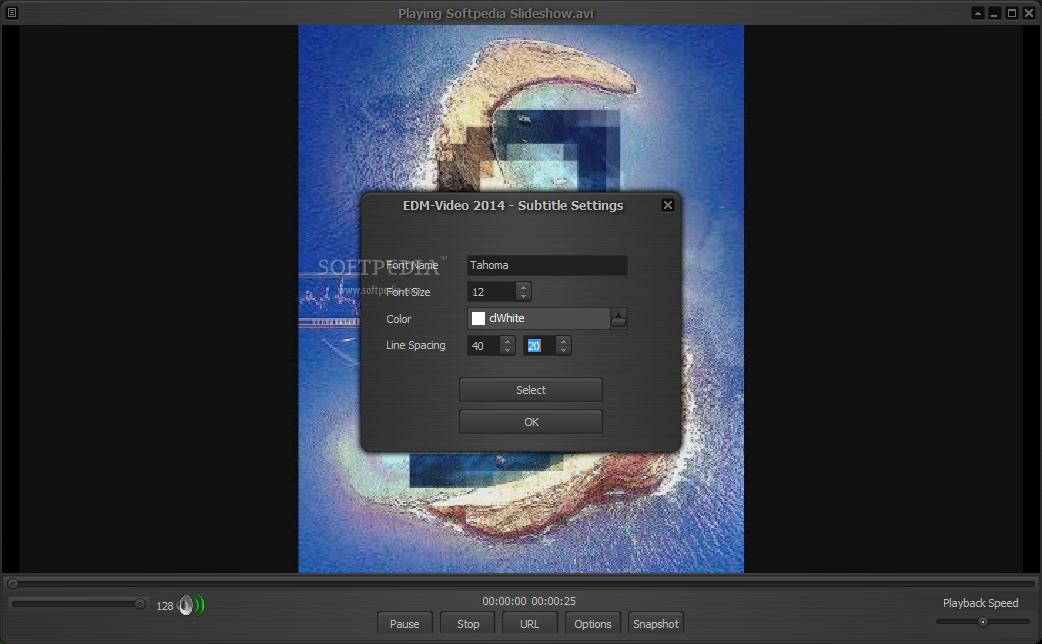1042x644 pixels.
Task: Click the total time 00:00:25
Action: 554,601
